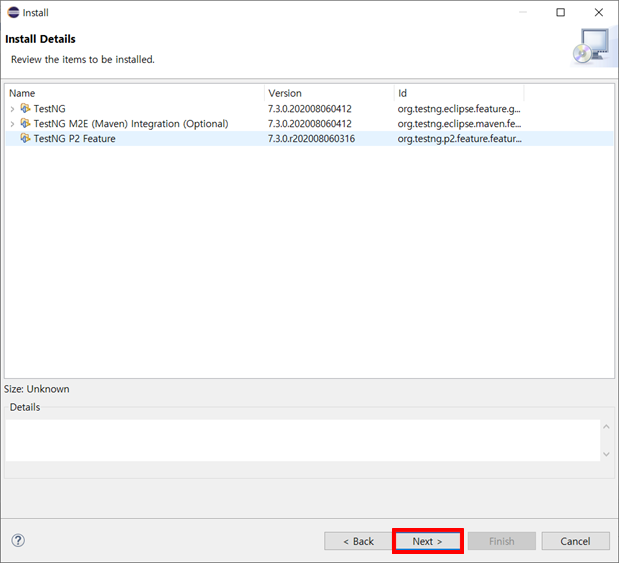Expand TestNG M2E (Maven) Integration row

coord(12,124)
